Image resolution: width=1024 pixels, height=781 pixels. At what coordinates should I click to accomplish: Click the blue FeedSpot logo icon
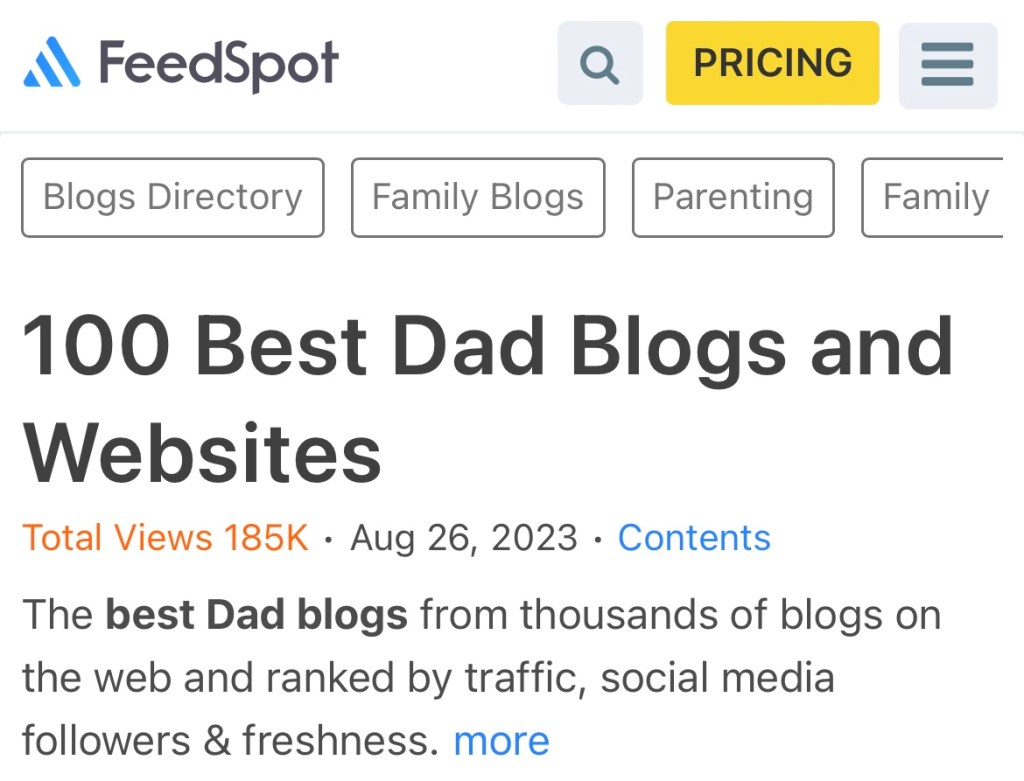point(51,62)
